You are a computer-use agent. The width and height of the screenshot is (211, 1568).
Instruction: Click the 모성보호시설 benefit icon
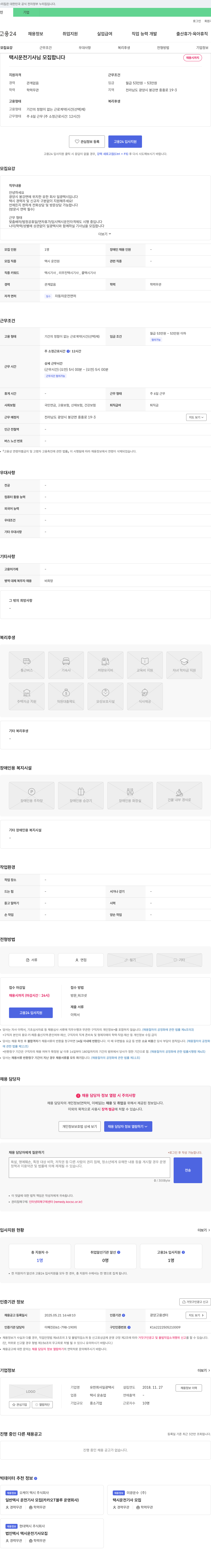tap(105, 696)
